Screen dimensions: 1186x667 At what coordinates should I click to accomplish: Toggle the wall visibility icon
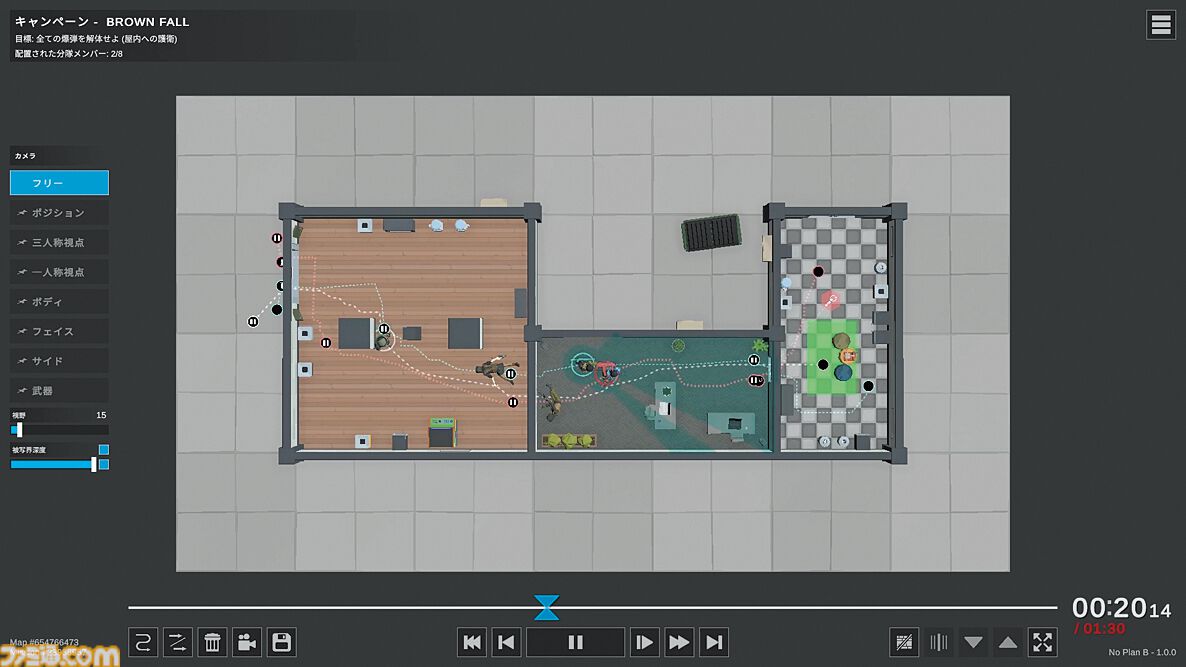[904, 642]
